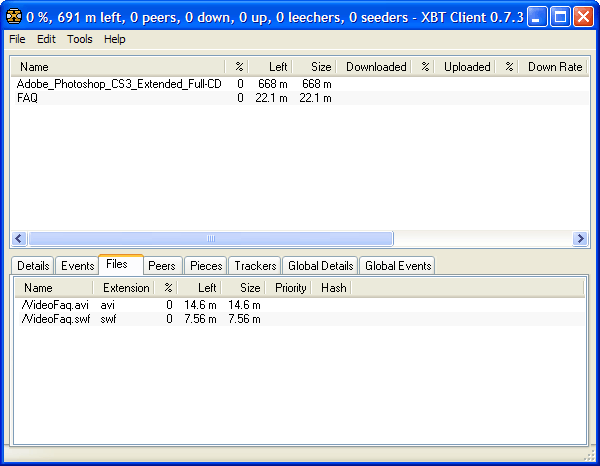Click the XBT Client title bar icon
The height and width of the screenshot is (466, 600).
(14, 17)
